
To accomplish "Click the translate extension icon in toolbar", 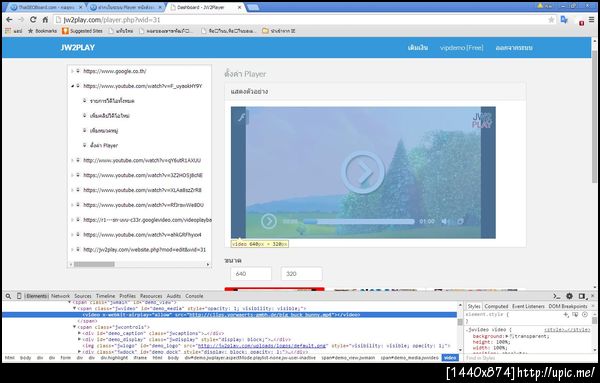I will point(564,20).
